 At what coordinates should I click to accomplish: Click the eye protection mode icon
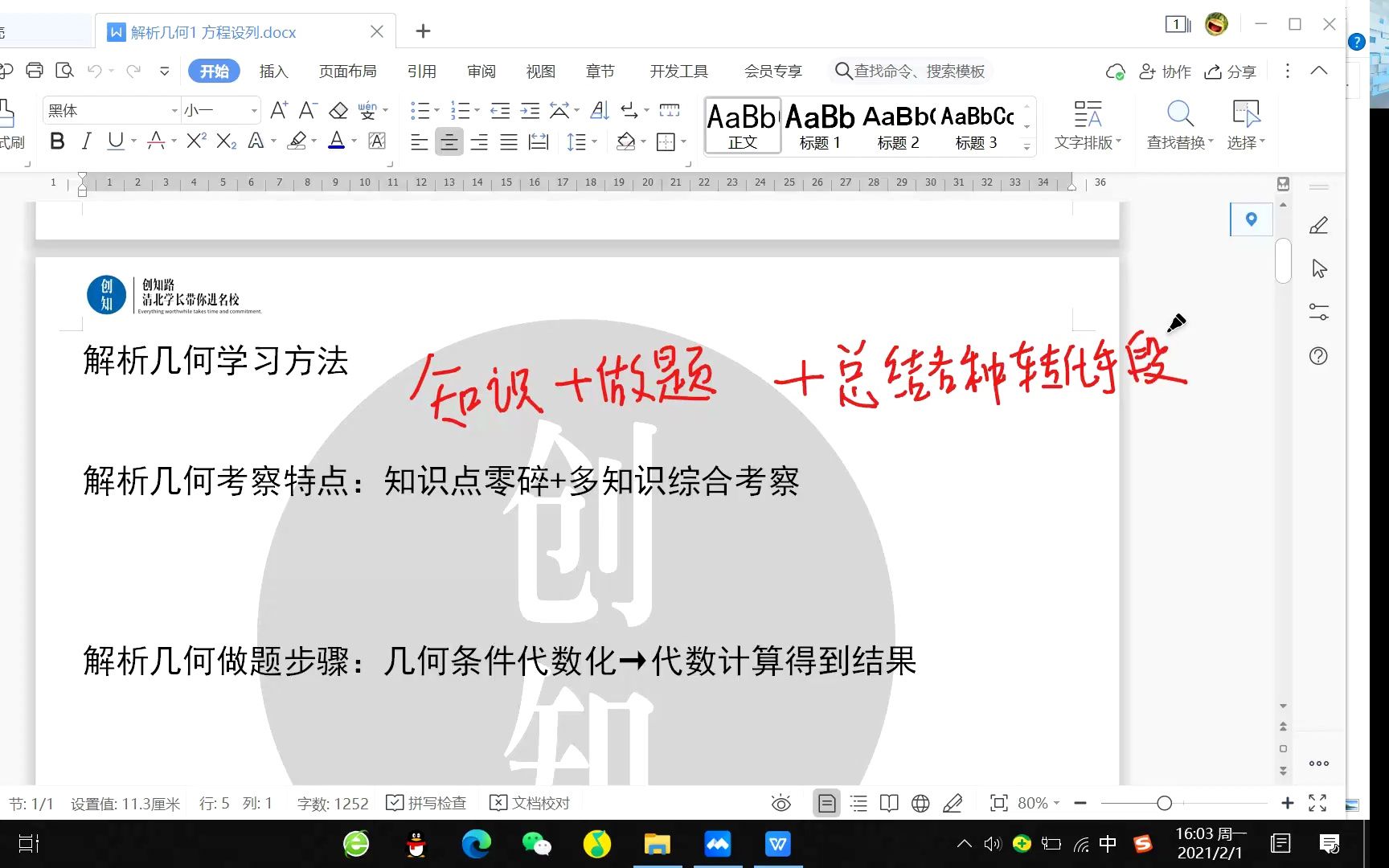click(781, 803)
